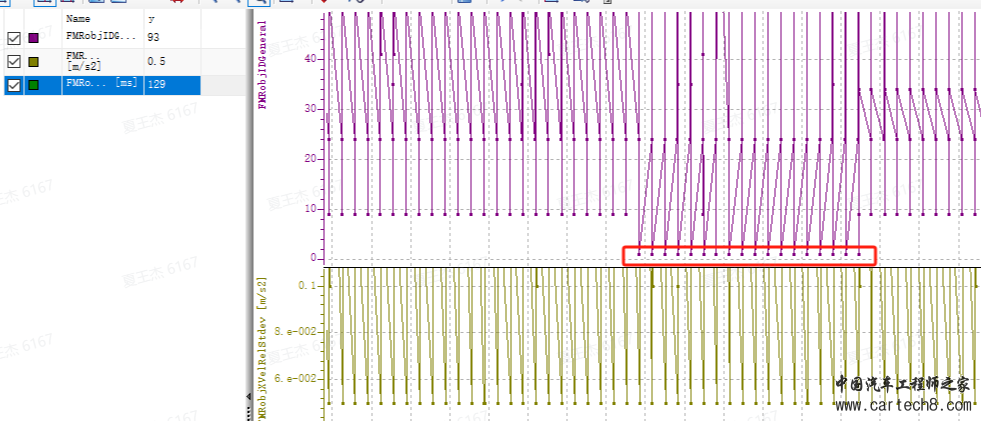Select the FMRo... [ms] signal entry
The width and height of the screenshot is (981, 421).
[100, 85]
